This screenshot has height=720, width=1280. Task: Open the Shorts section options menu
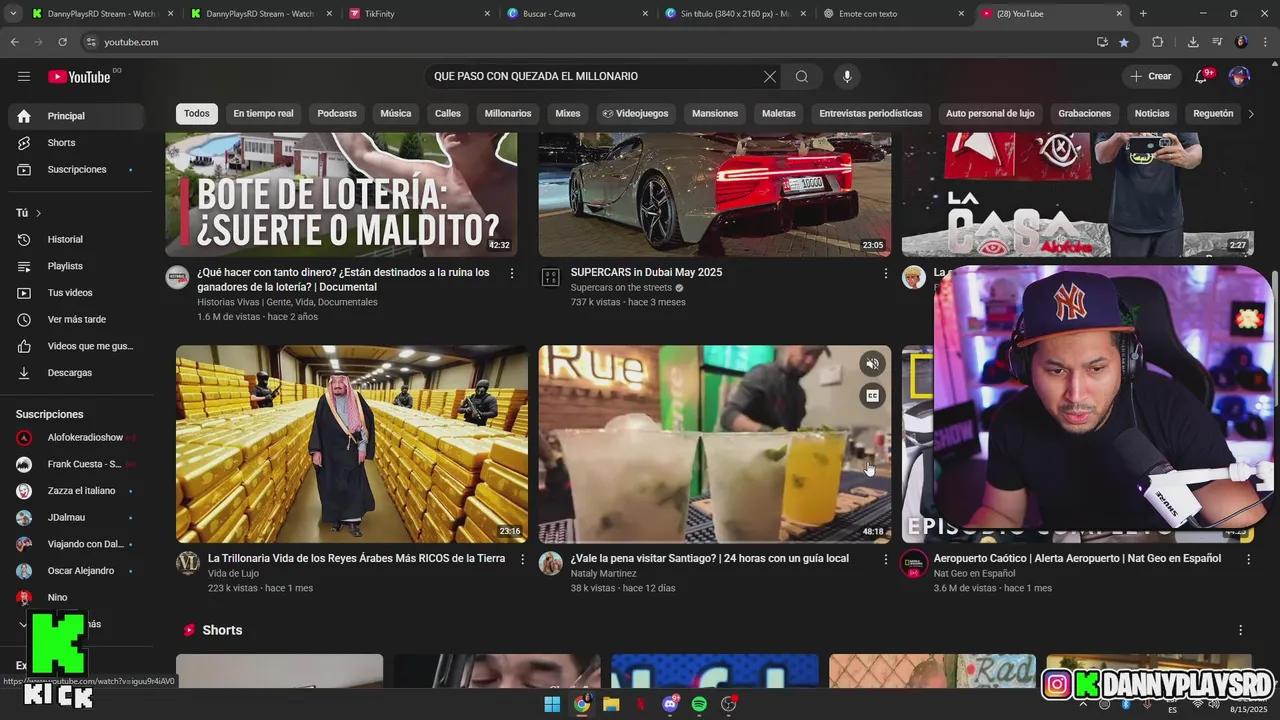pyautogui.click(x=1241, y=630)
